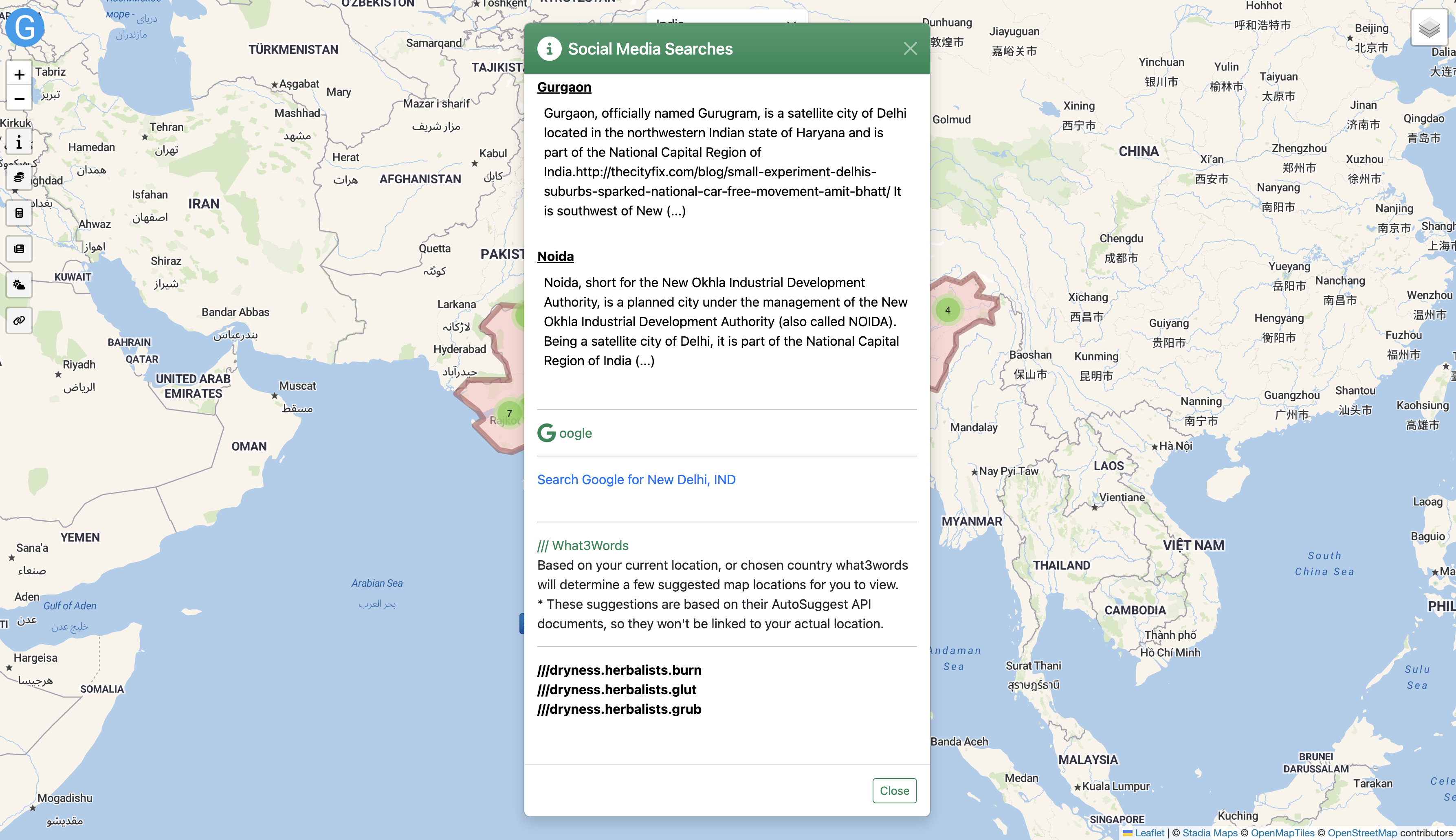The height and width of the screenshot is (840, 1456).
Task: Open the calculator converter tool
Action: click(x=19, y=213)
